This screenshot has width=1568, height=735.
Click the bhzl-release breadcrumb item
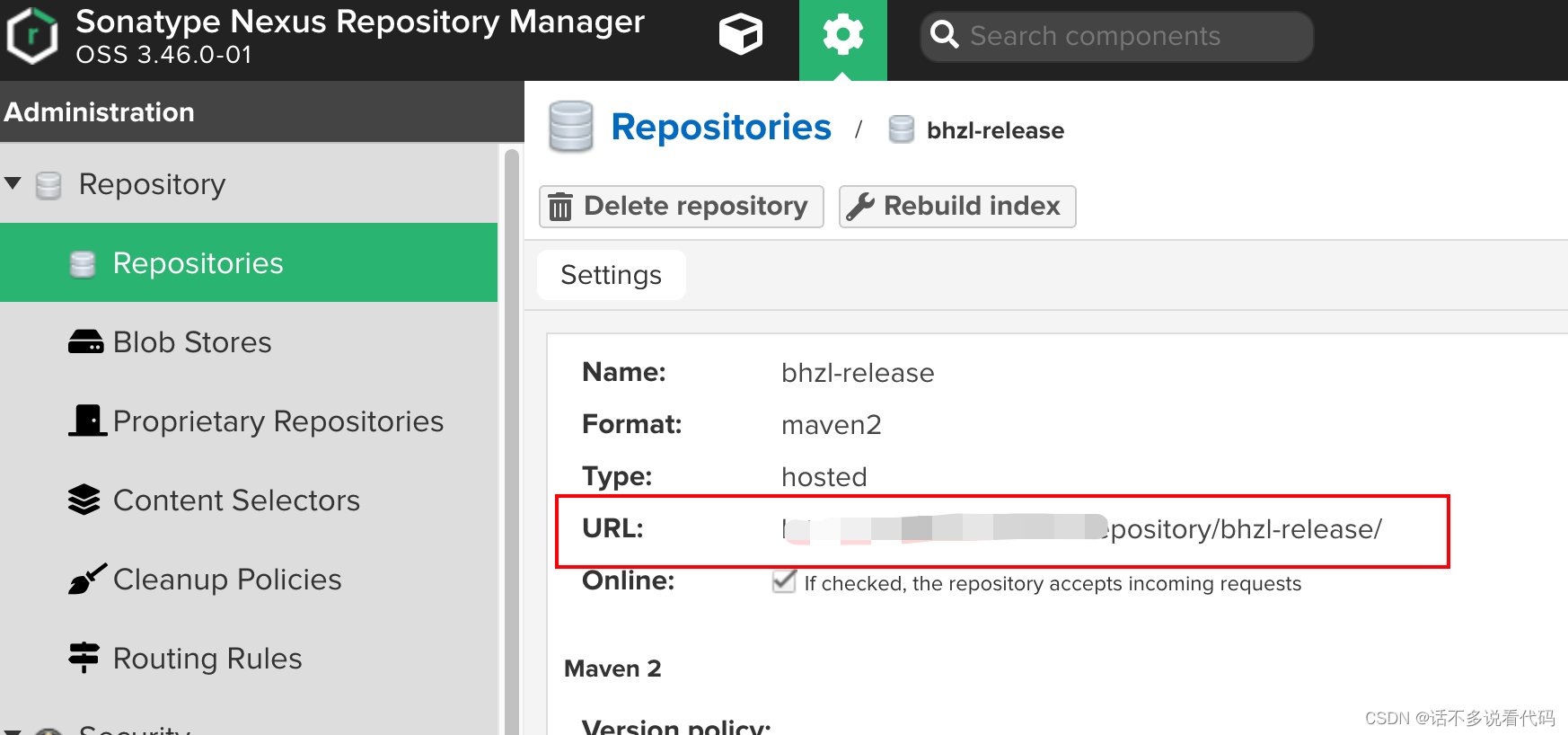pos(995,130)
